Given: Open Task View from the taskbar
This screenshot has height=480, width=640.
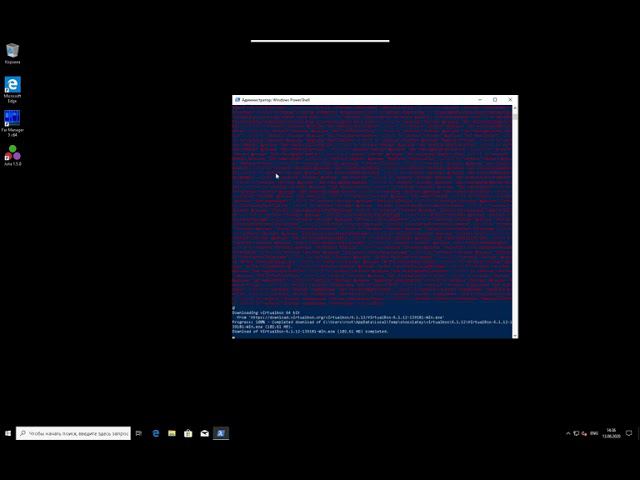Looking at the screenshot, I should [x=139, y=433].
